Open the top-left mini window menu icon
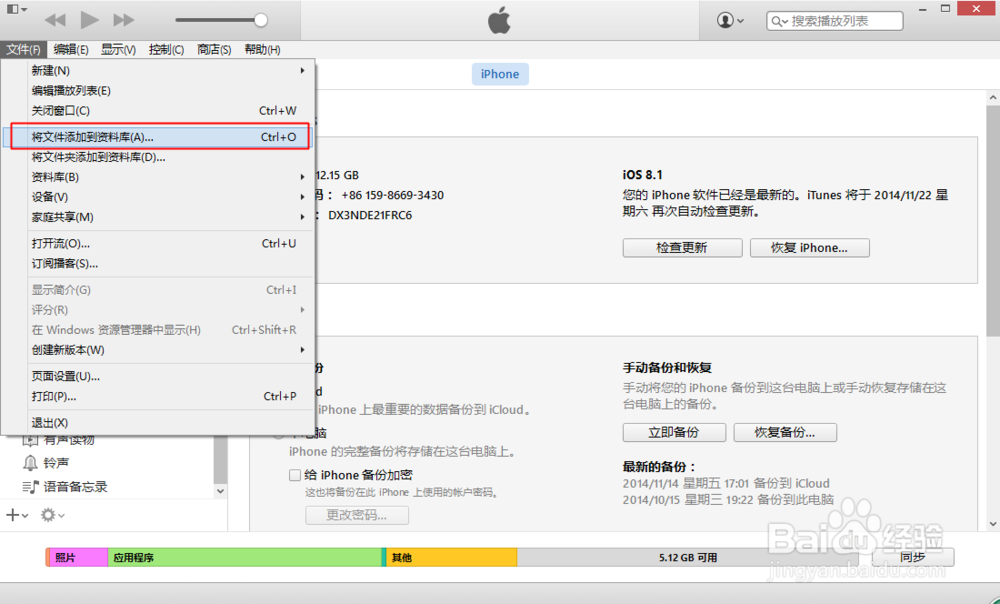The width and height of the screenshot is (1000, 604). 17,9
